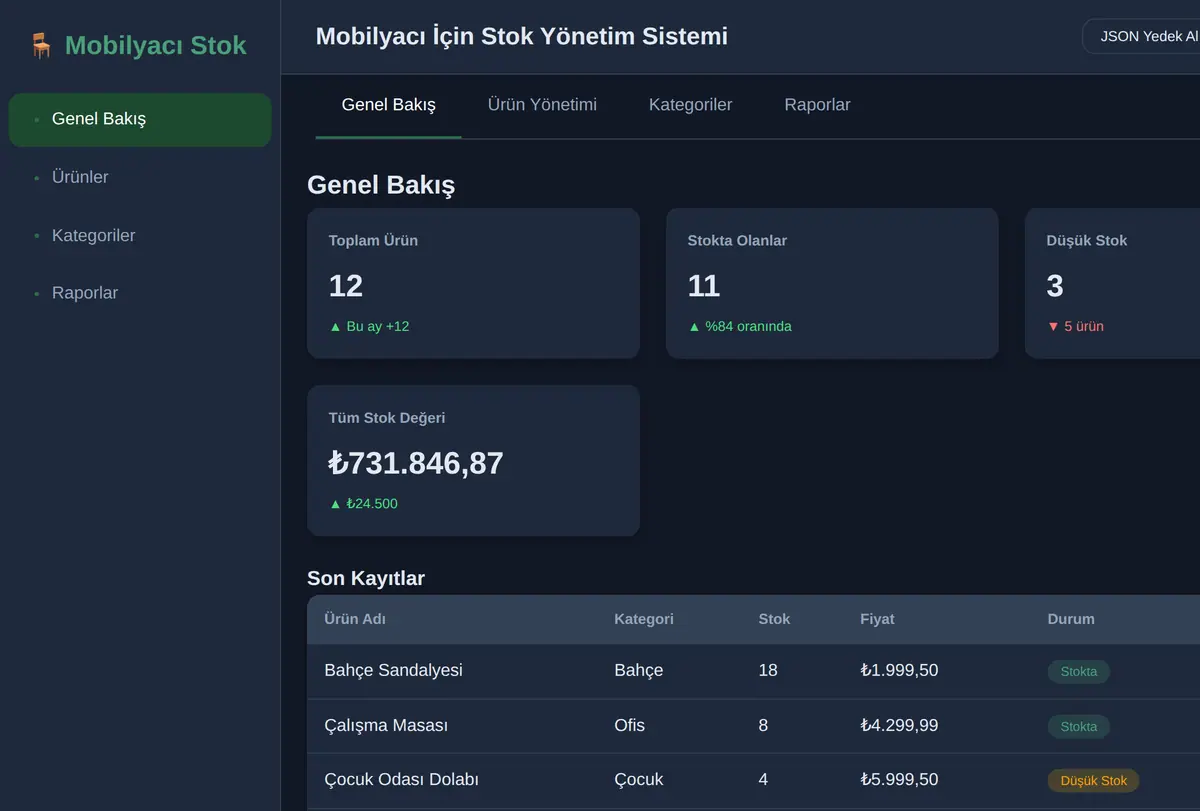This screenshot has width=1200, height=811.
Task: Click the Düşük Stok summary card
Action: coord(1112,283)
